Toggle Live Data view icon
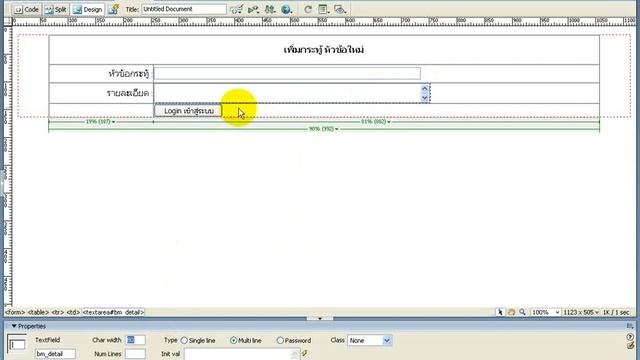640x360 pixels. point(113,9)
